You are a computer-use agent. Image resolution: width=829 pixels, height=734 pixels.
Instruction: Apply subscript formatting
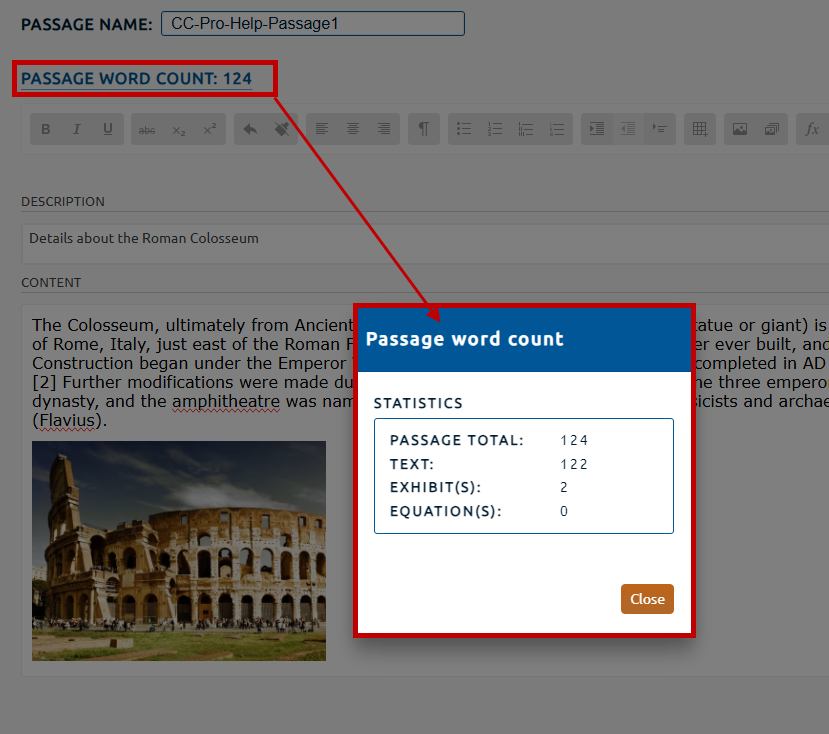(x=178, y=129)
